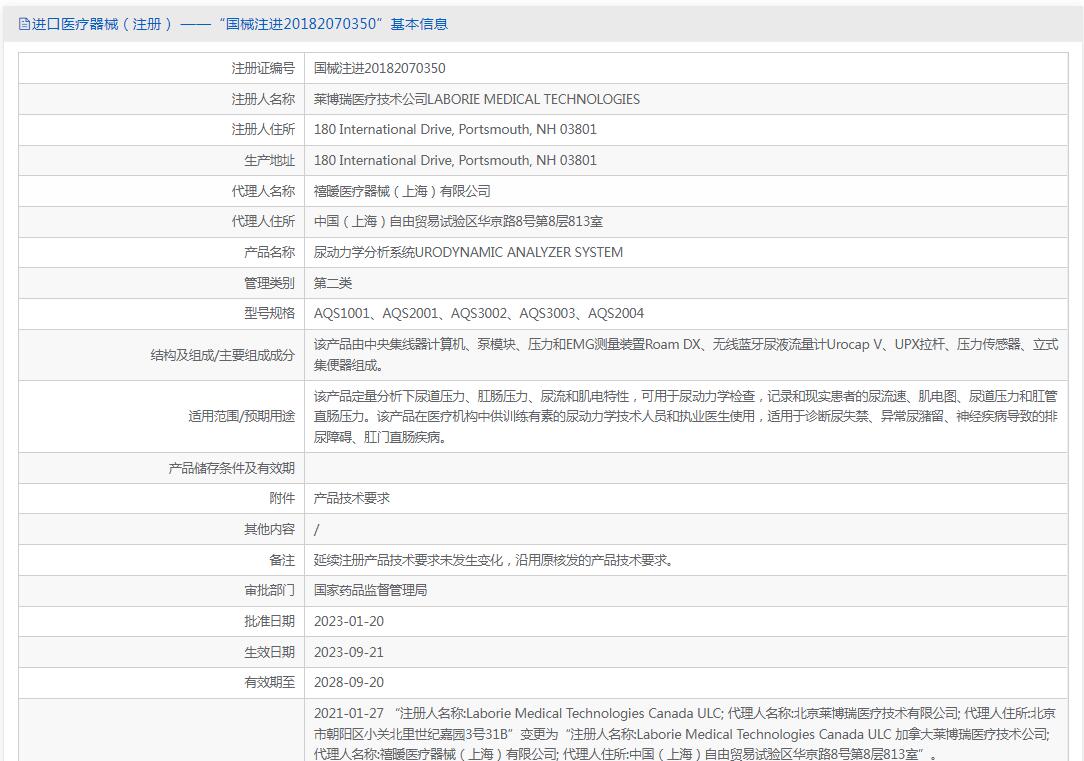Select the effective date 2023-09-21
This screenshot has height=761, width=1084.
(348, 652)
